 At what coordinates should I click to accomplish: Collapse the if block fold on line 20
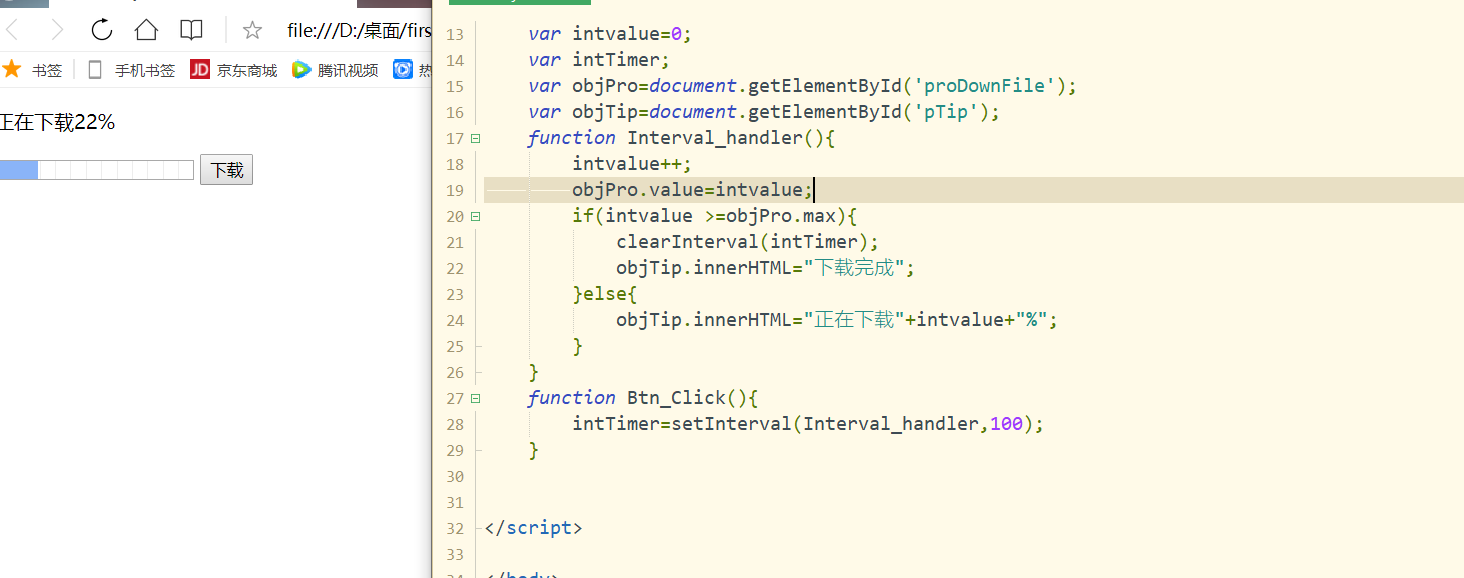click(x=475, y=216)
